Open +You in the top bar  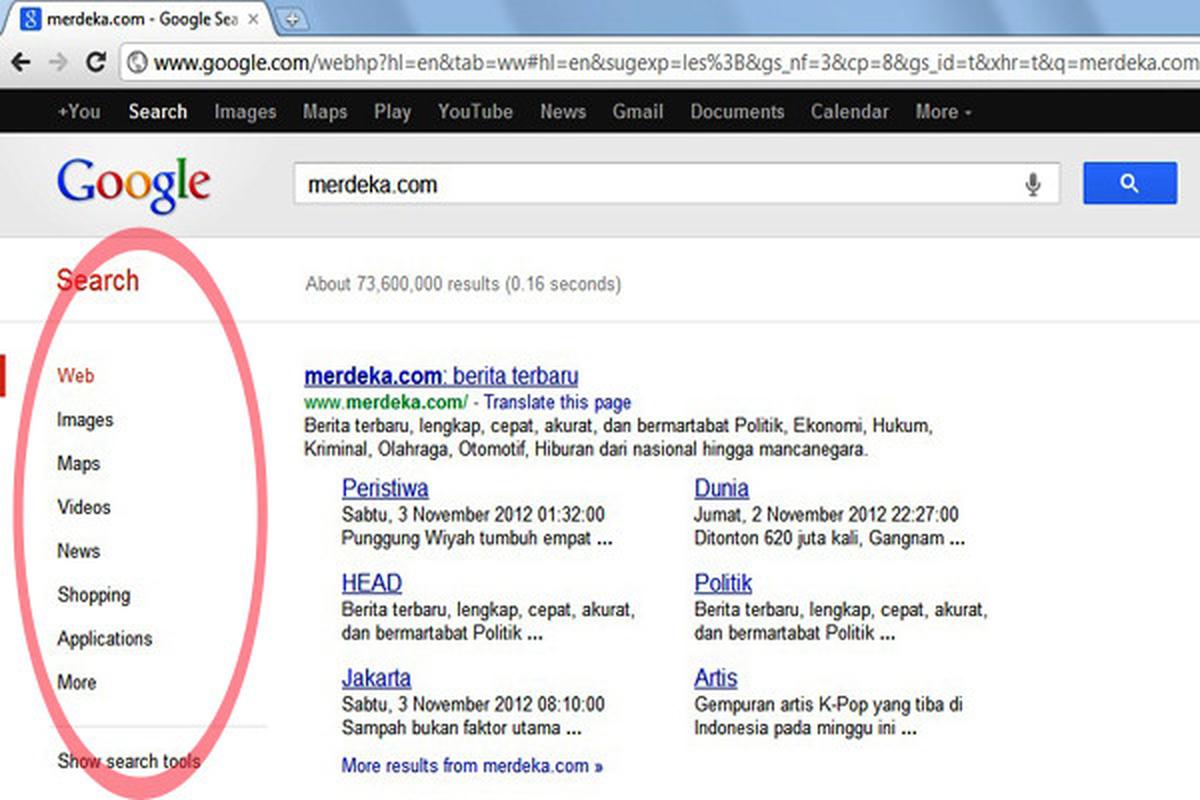tap(79, 111)
